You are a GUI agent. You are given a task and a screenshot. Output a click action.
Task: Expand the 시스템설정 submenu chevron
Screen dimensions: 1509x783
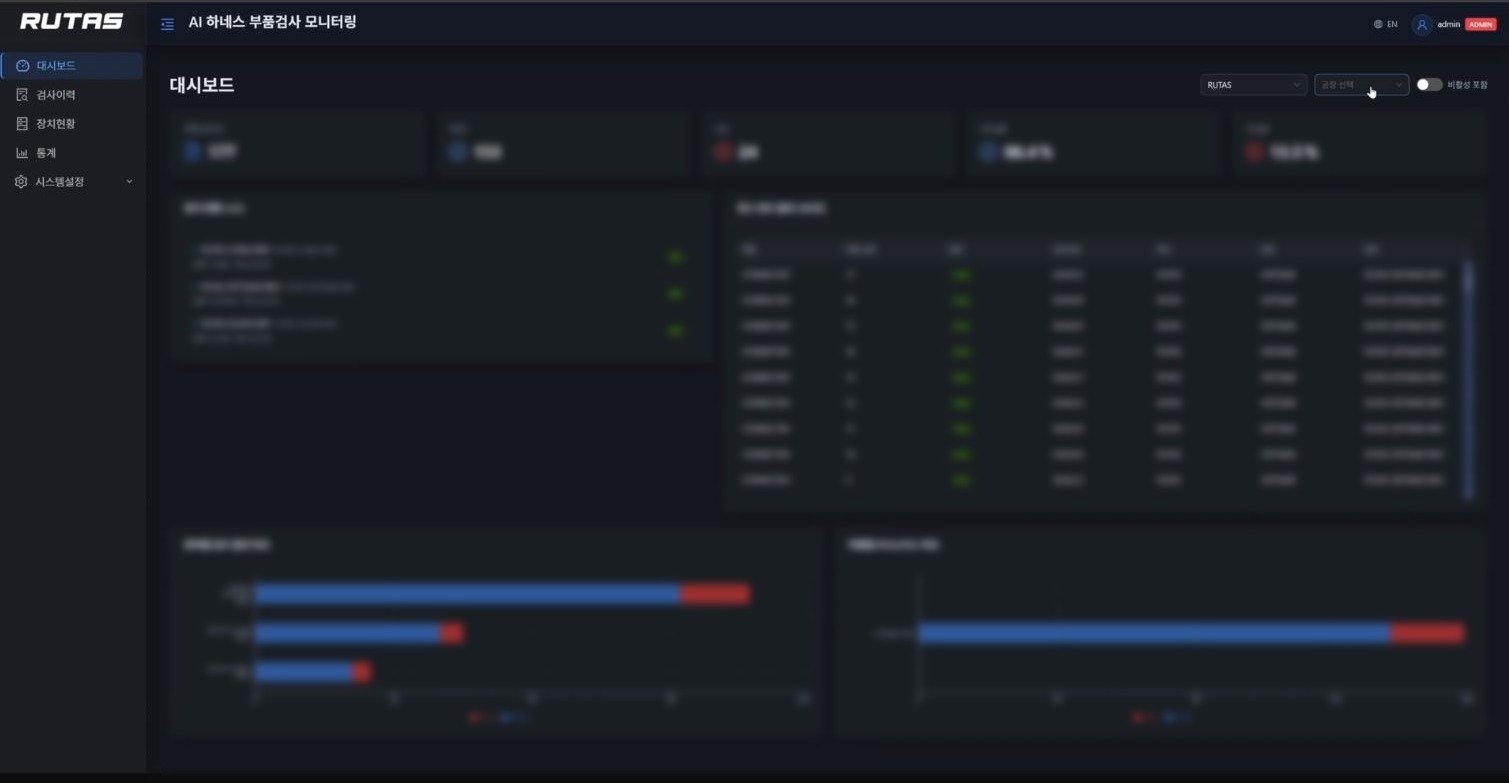(129, 182)
